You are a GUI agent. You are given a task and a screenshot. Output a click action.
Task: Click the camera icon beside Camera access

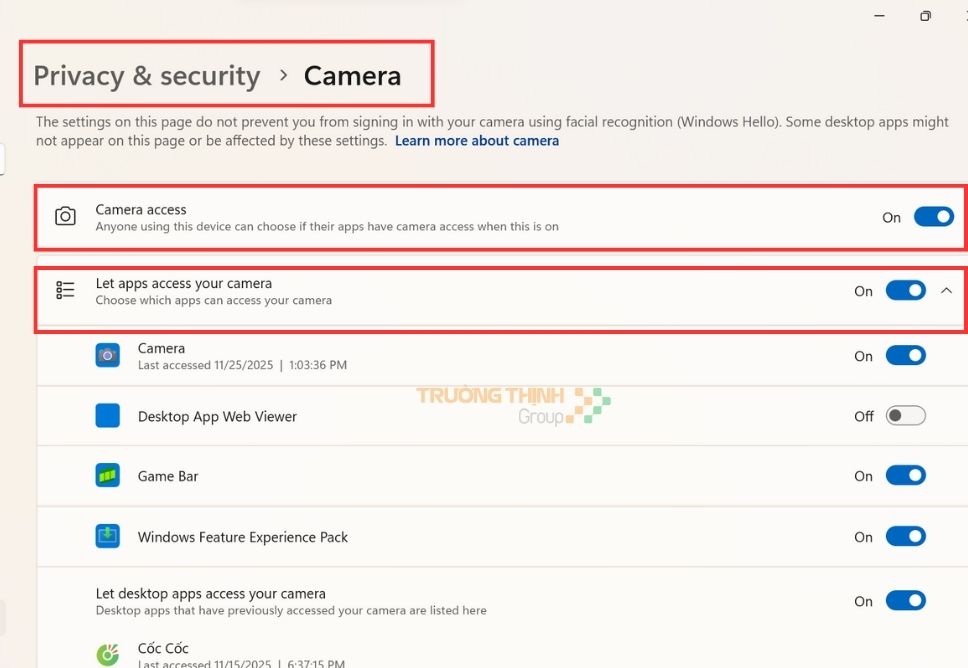pos(65,217)
